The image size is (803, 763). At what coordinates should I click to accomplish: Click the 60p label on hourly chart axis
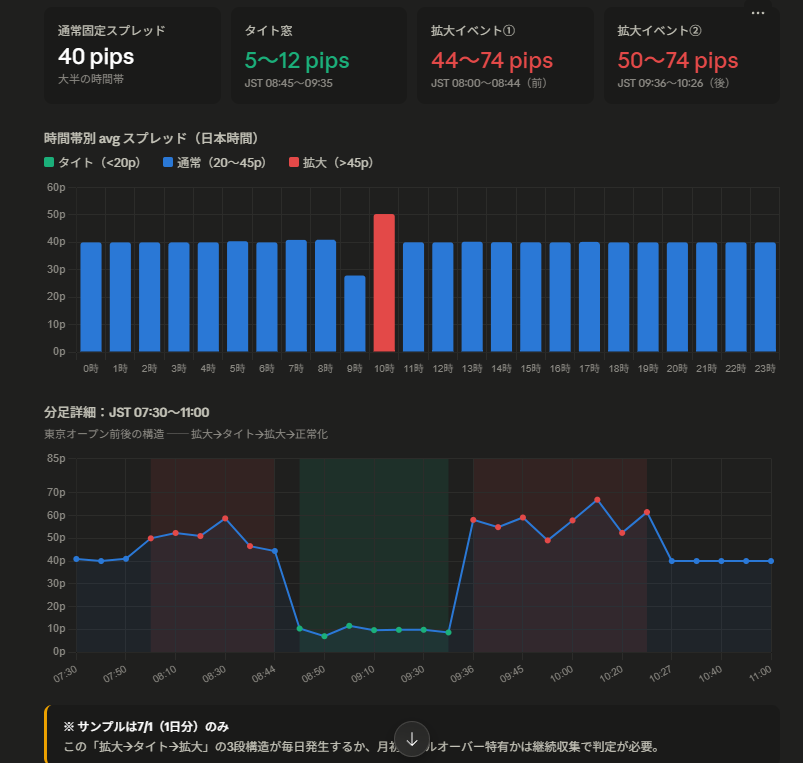[x=56, y=187]
